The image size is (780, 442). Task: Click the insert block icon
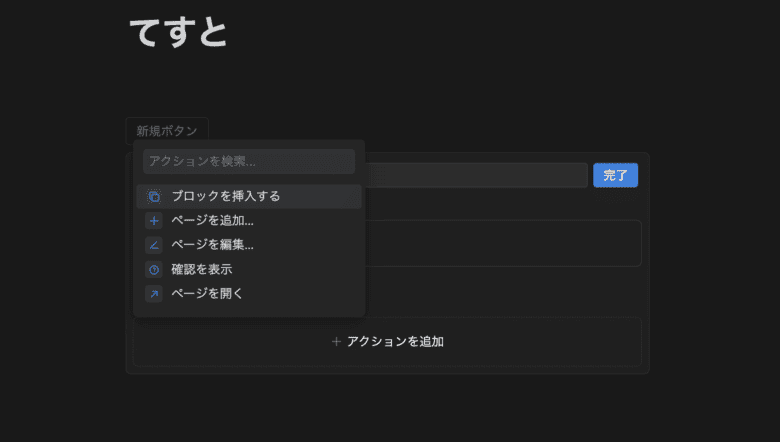[154, 196]
